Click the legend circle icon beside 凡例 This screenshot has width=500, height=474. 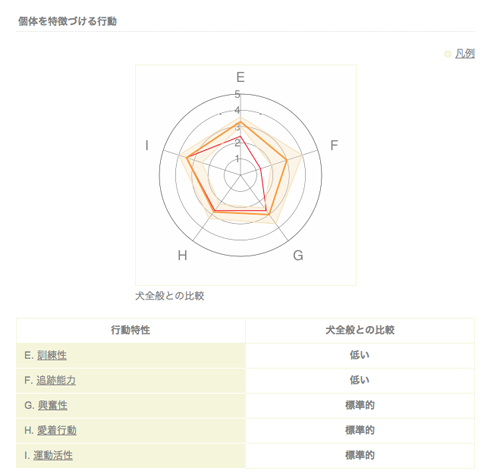click(448, 54)
